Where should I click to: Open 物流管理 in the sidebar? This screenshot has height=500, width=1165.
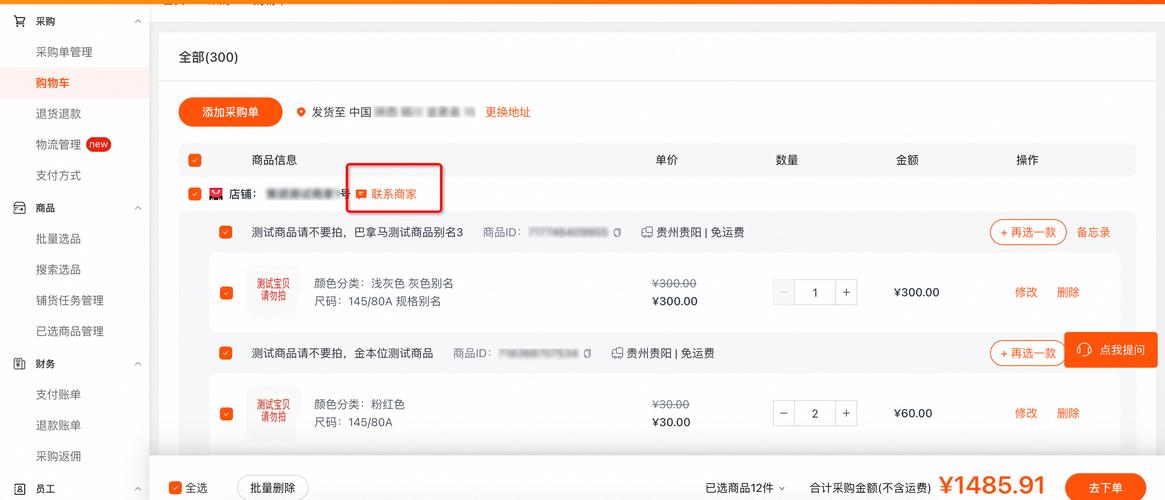coord(58,145)
